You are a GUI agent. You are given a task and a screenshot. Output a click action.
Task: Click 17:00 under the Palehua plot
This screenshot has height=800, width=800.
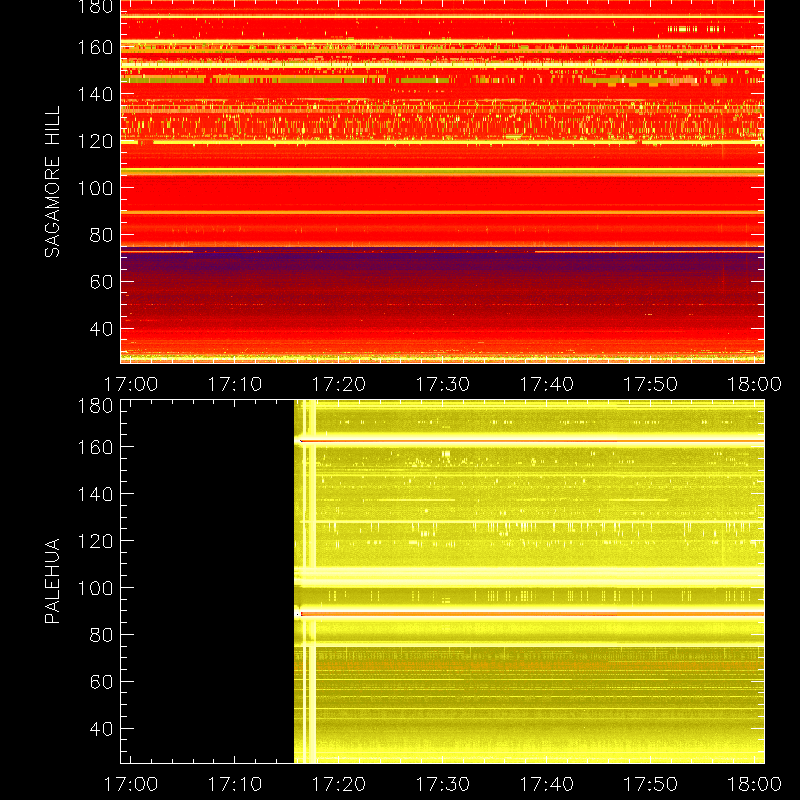[131, 784]
